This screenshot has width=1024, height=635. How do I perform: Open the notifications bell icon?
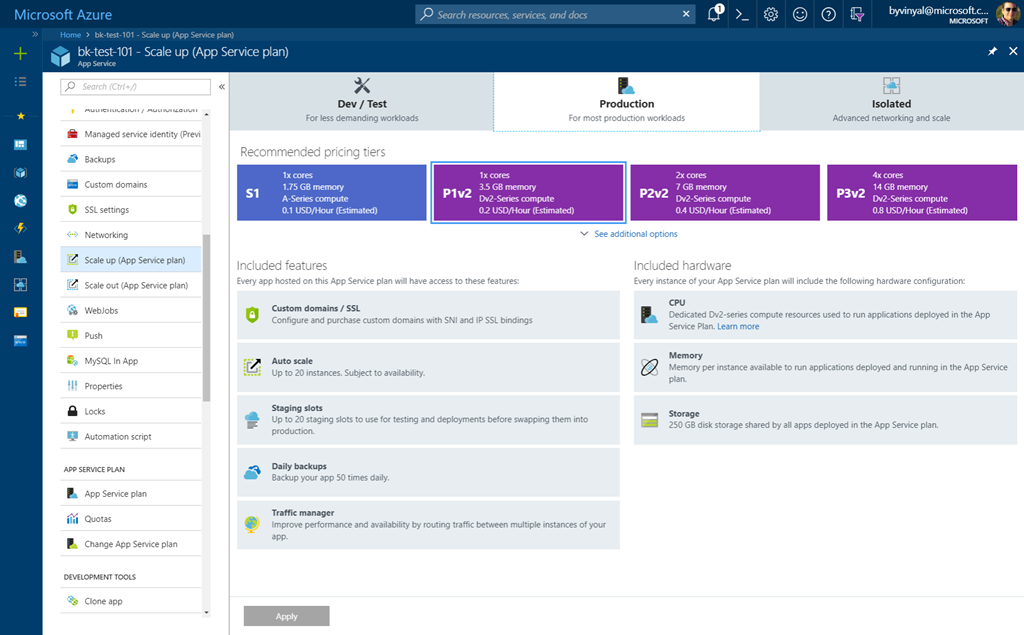(x=715, y=14)
